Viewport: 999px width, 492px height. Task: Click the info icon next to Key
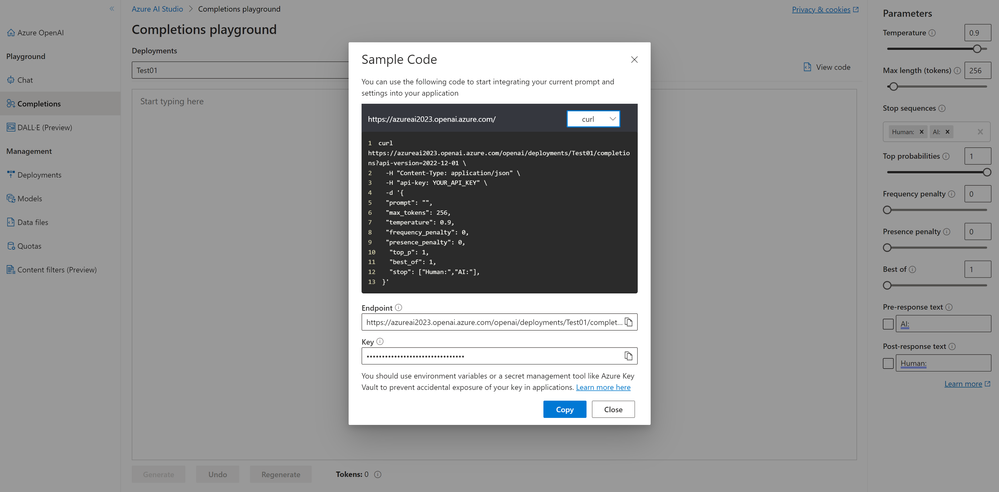380,342
